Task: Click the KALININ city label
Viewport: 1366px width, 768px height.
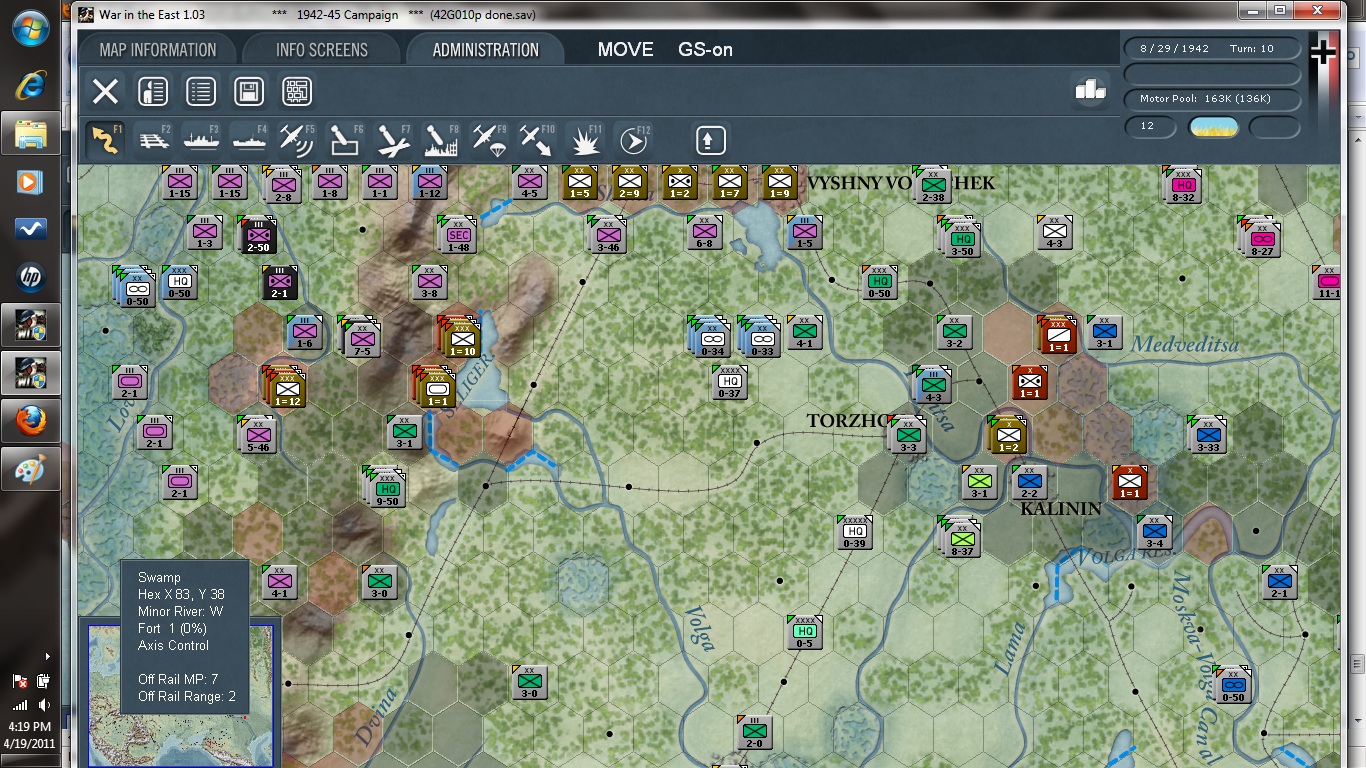Action: tap(1061, 508)
